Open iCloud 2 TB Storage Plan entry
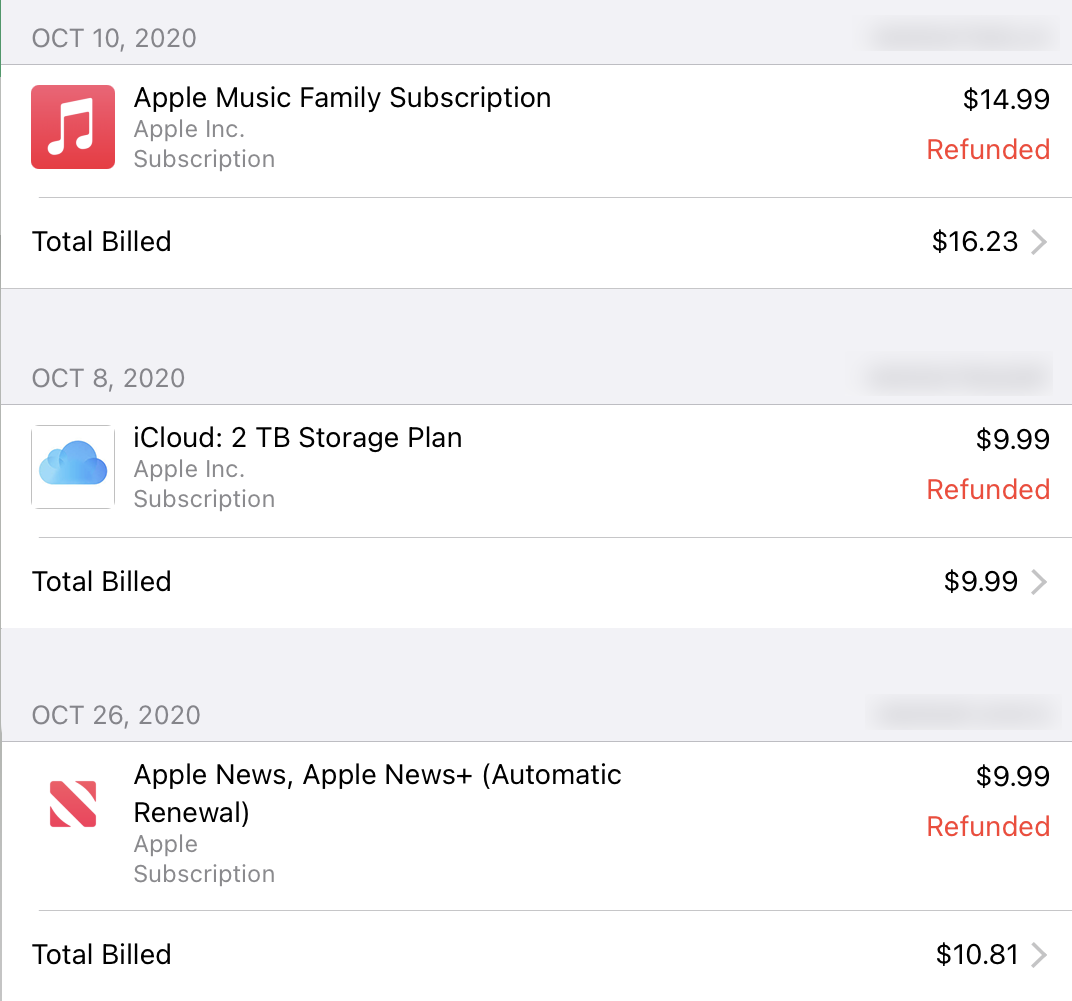This screenshot has width=1072, height=1001. [x=298, y=438]
